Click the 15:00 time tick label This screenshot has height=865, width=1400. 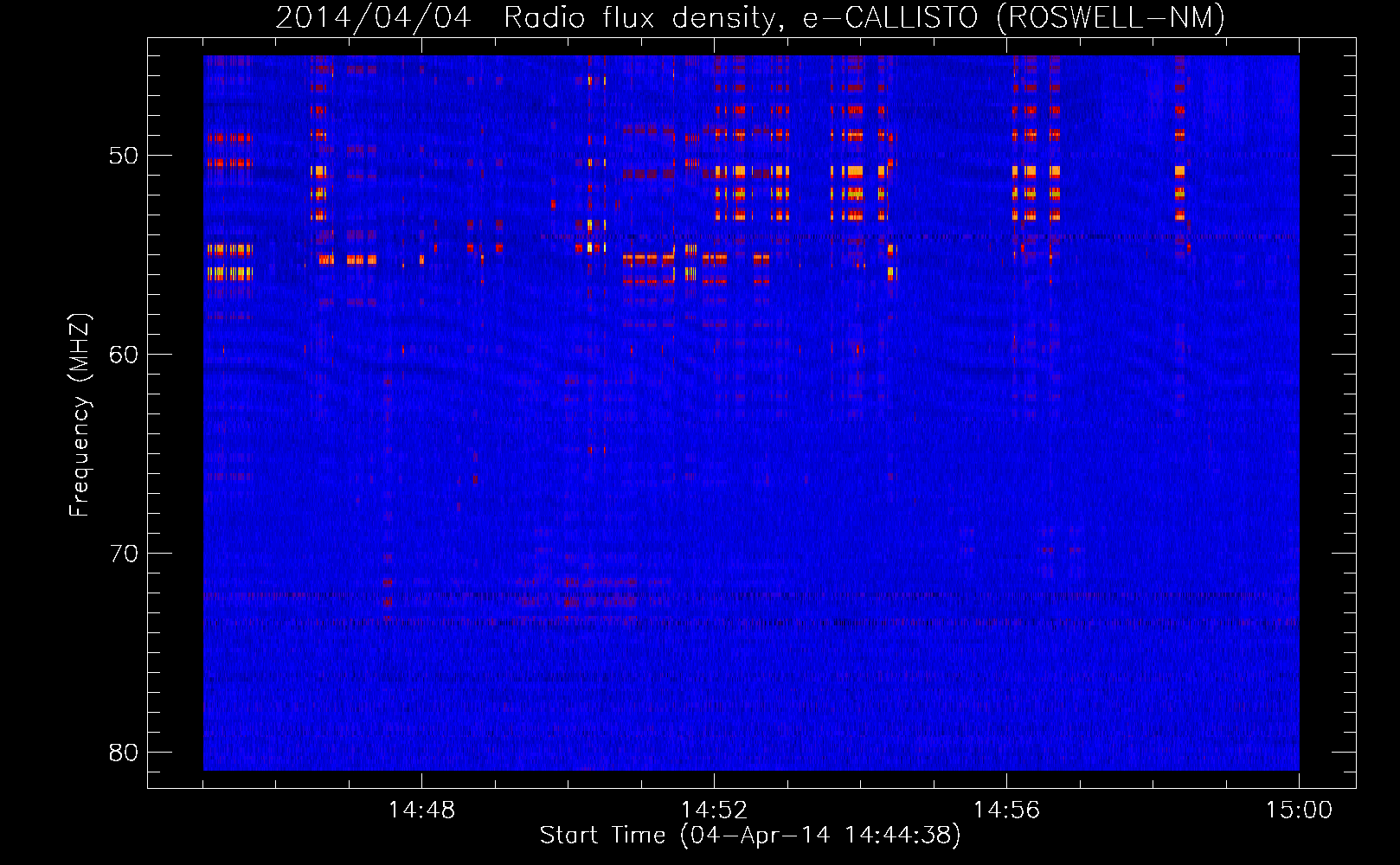pyautogui.click(x=1299, y=811)
